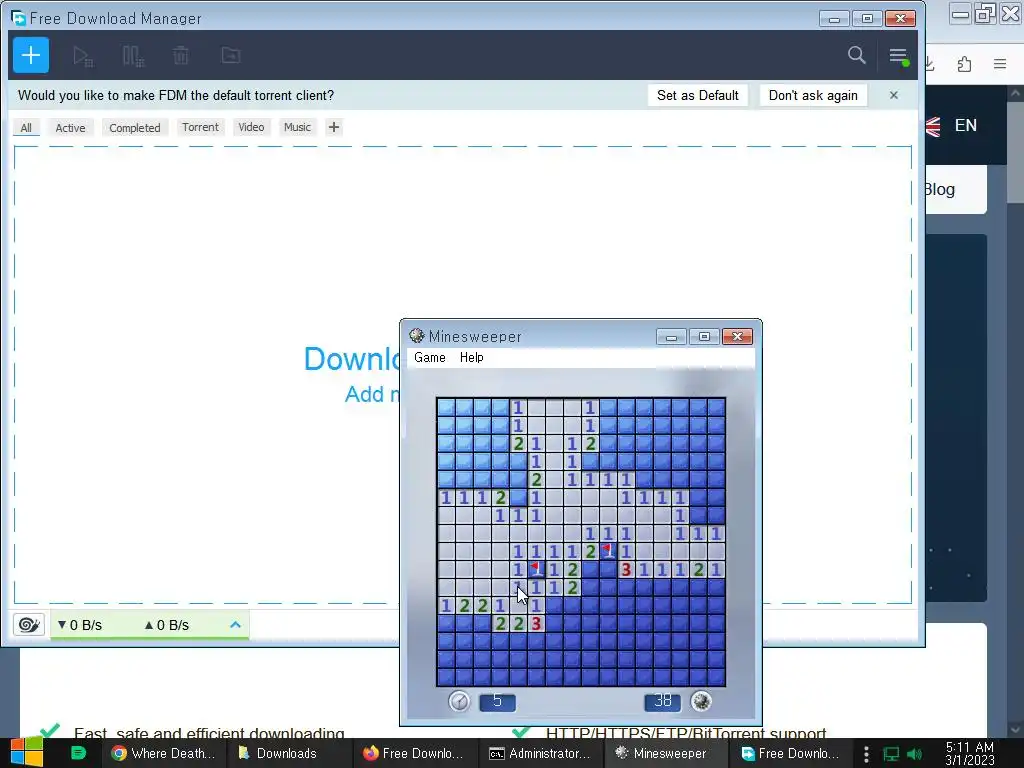Open the browser hamburger menu
This screenshot has width=1024, height=768.
[x=1000, y=64]
